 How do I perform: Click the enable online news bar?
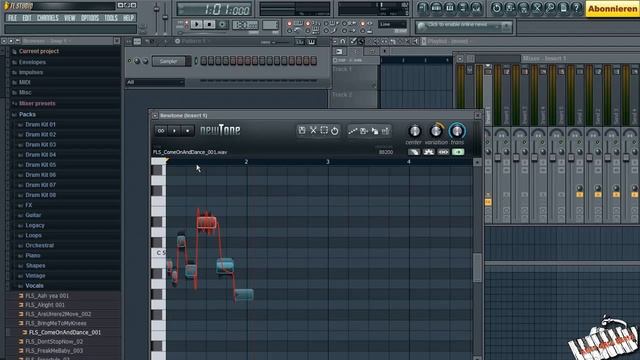tap(464, 26)
